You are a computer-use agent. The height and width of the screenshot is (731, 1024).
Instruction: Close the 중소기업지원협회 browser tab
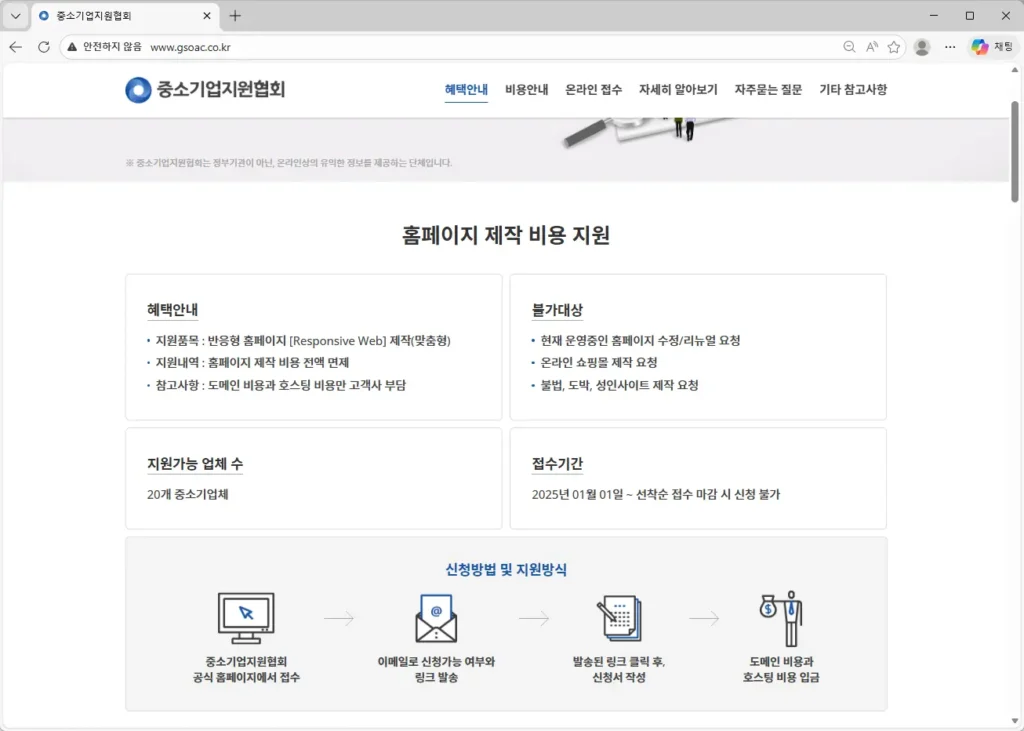pyautogui.click(x=207, y=16)
